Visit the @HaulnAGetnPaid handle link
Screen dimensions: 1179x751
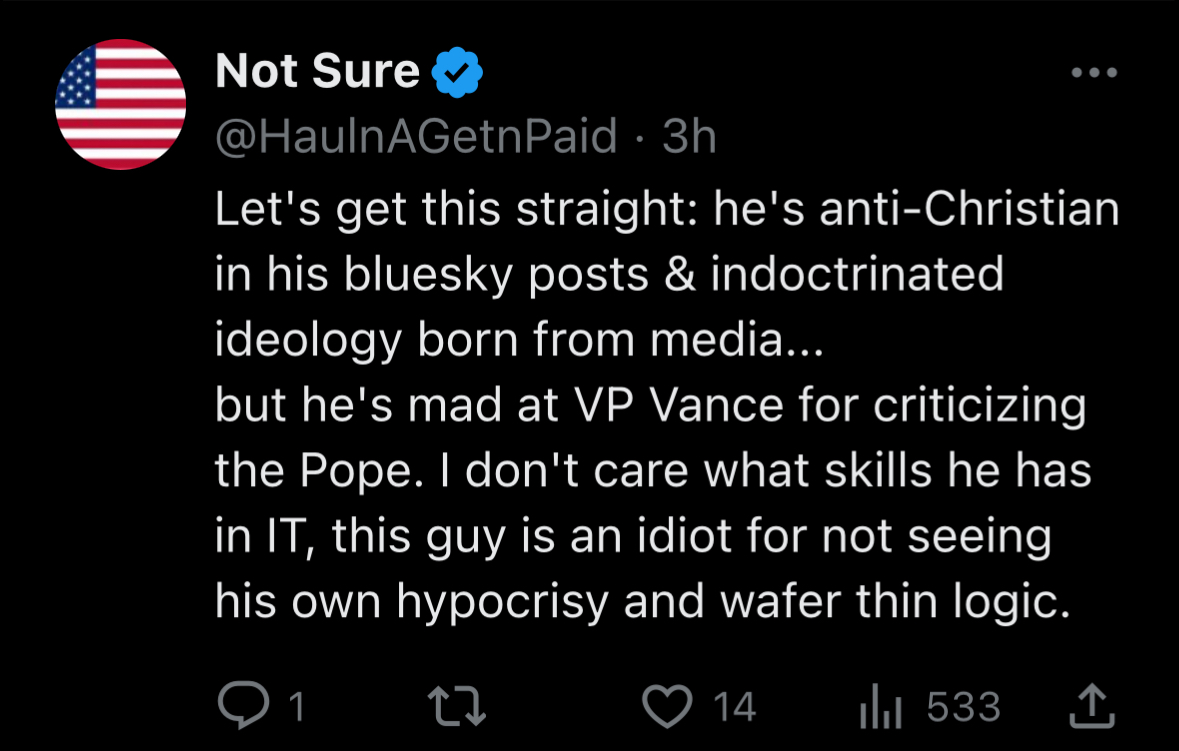tap(416, 137)
